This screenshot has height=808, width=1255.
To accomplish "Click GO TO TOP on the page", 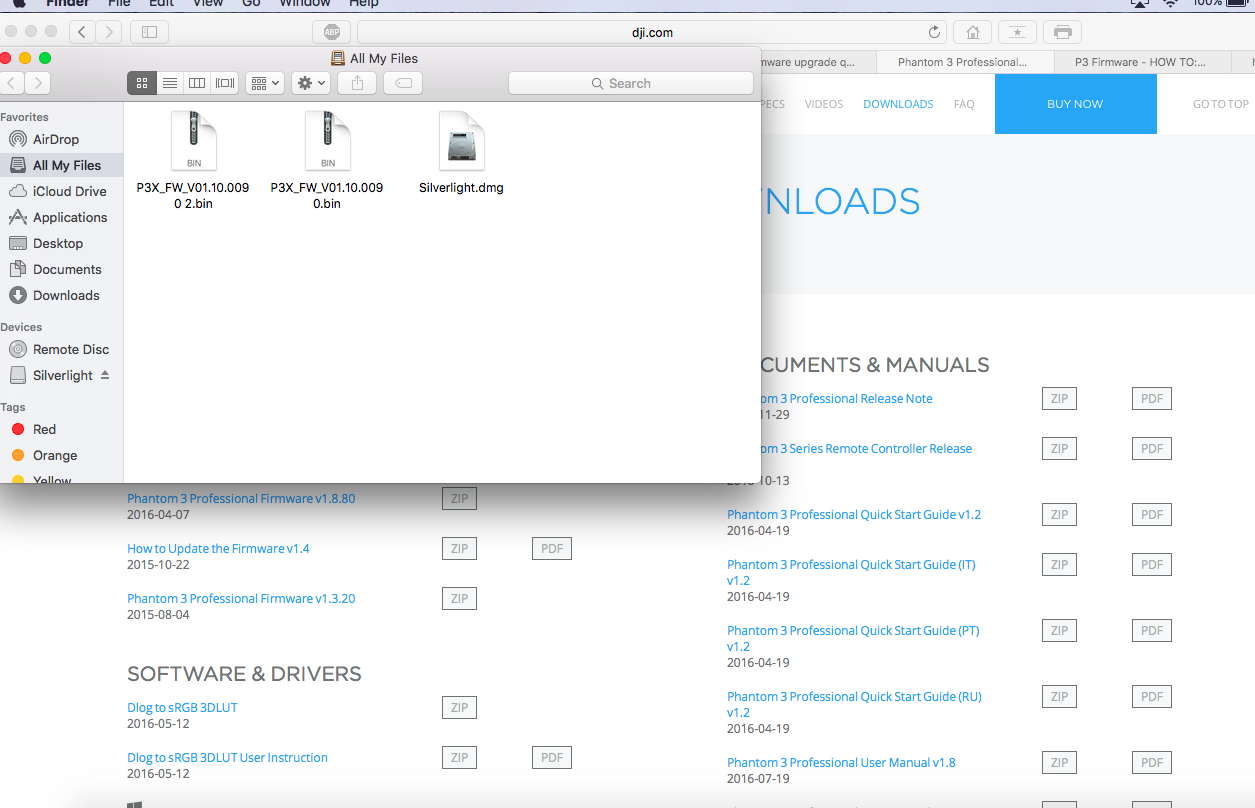I will (1221, 104).
